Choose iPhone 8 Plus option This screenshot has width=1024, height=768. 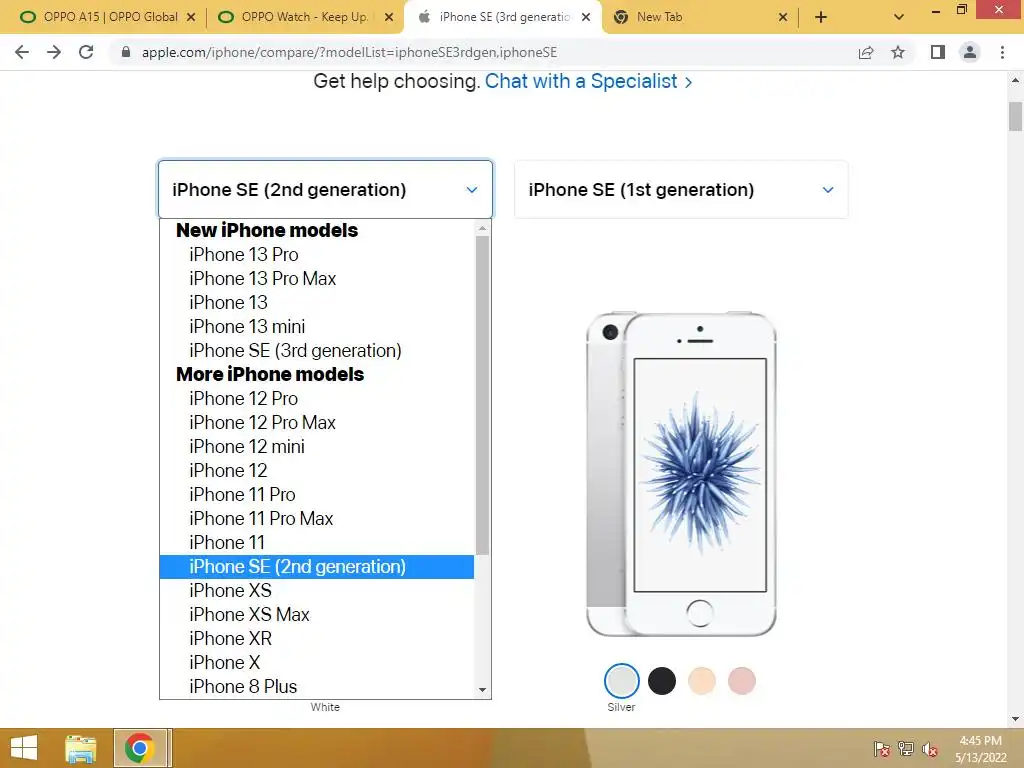pos(317,687)
